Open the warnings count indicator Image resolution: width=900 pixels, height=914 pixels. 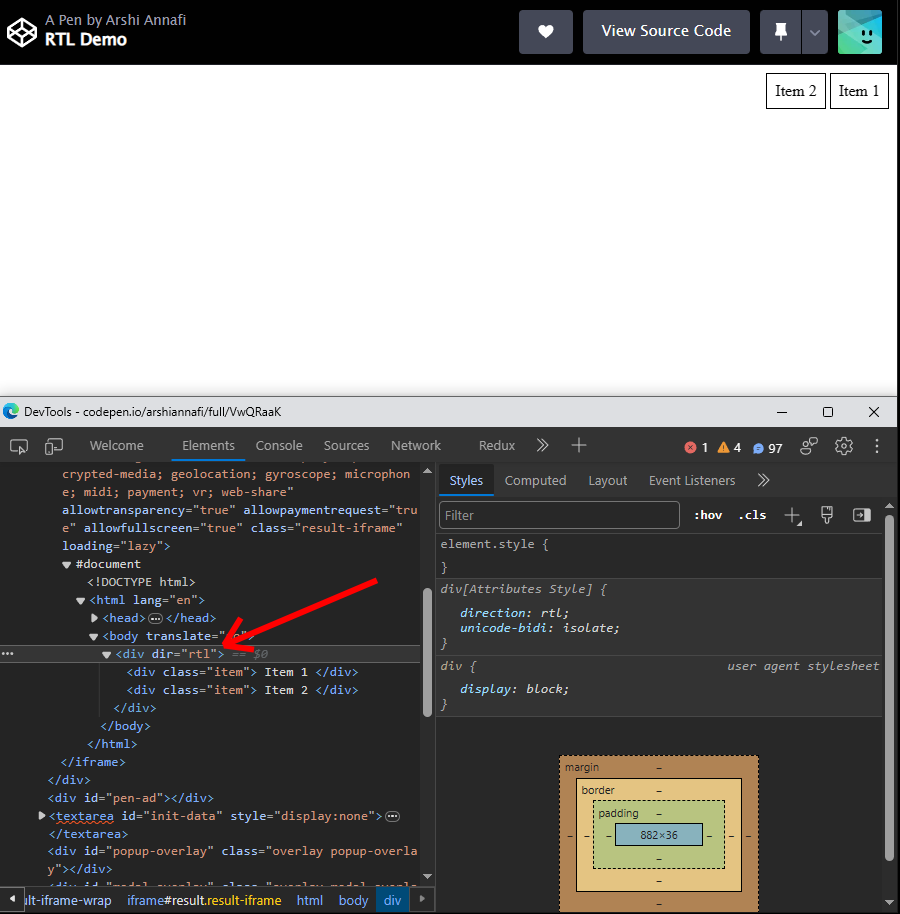coord(729,448)
